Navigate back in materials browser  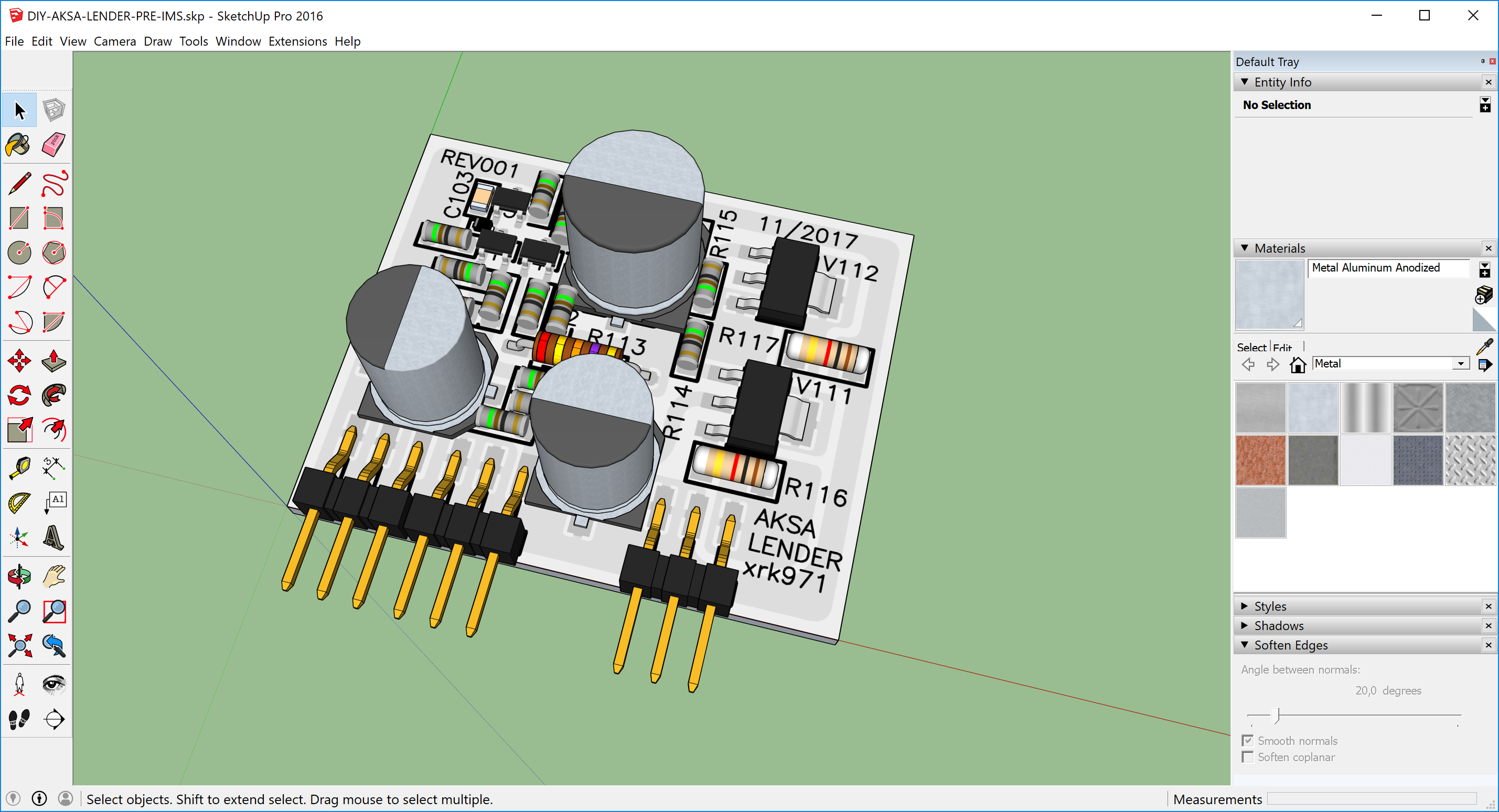(x=1248, y=365)
